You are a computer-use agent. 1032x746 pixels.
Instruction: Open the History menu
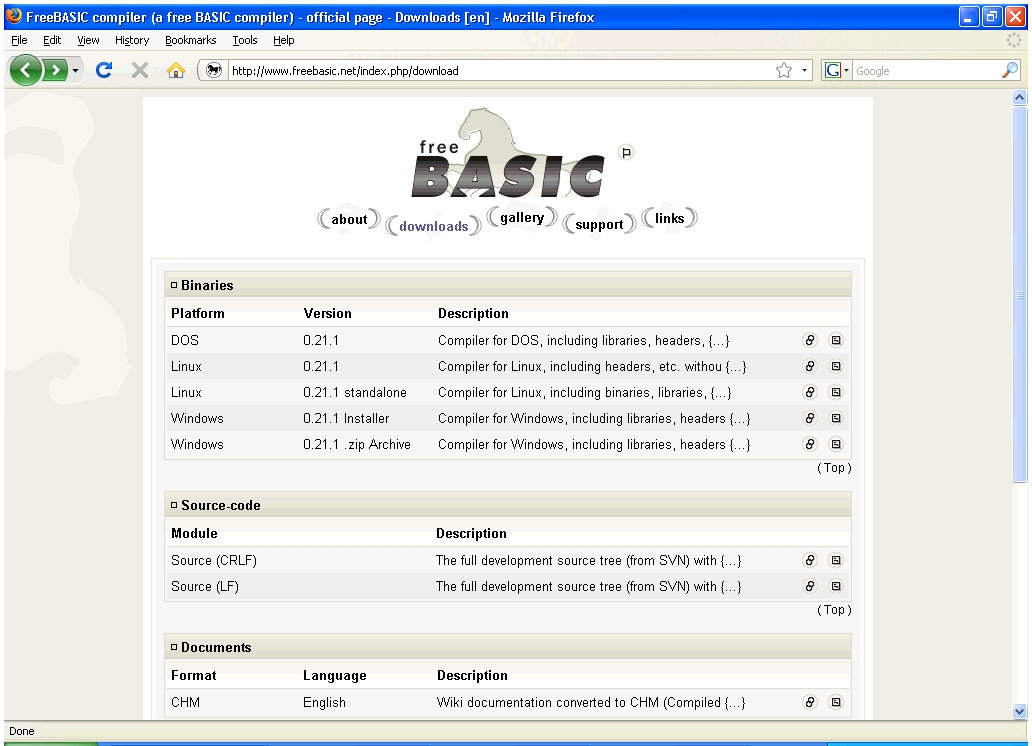pos(132,40)
